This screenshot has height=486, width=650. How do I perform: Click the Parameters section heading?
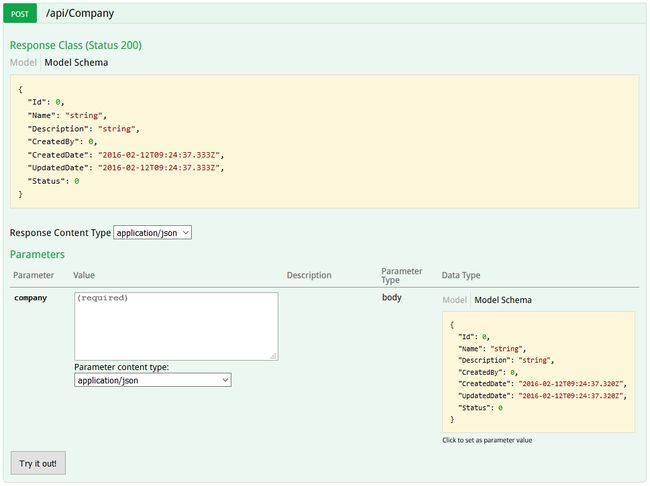37,254
